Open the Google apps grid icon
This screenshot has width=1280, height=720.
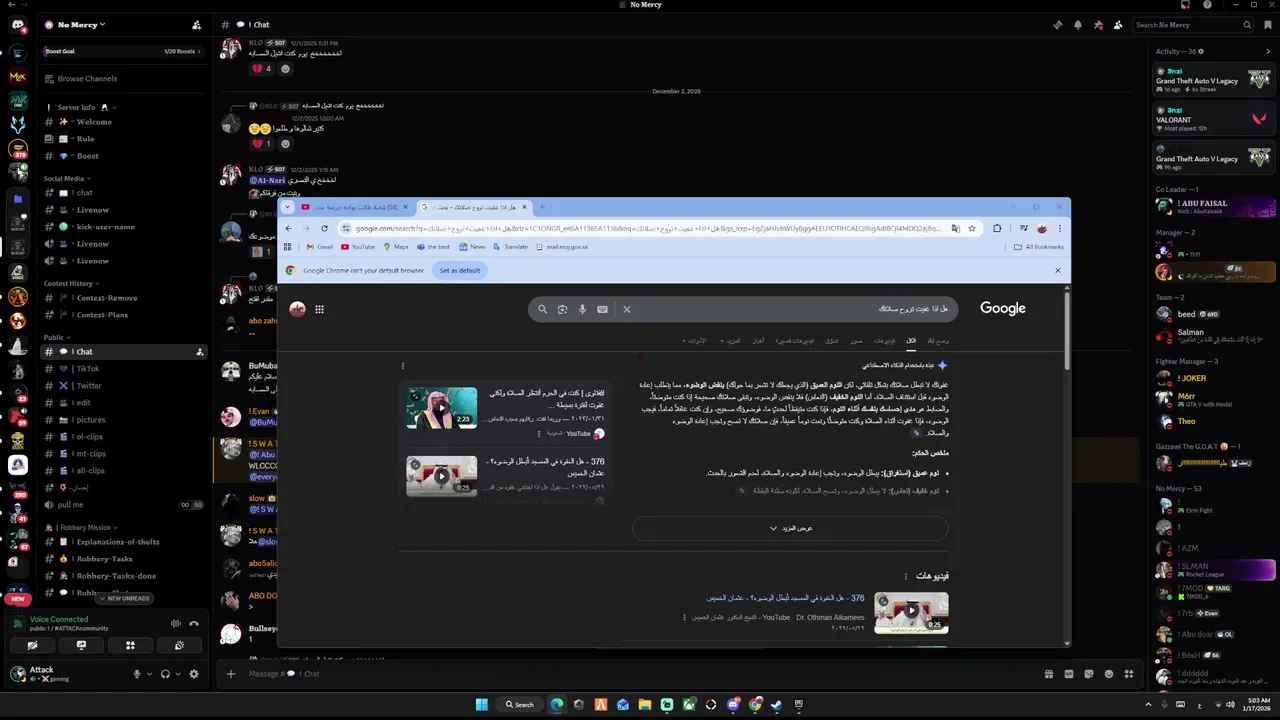coord(319,309)
